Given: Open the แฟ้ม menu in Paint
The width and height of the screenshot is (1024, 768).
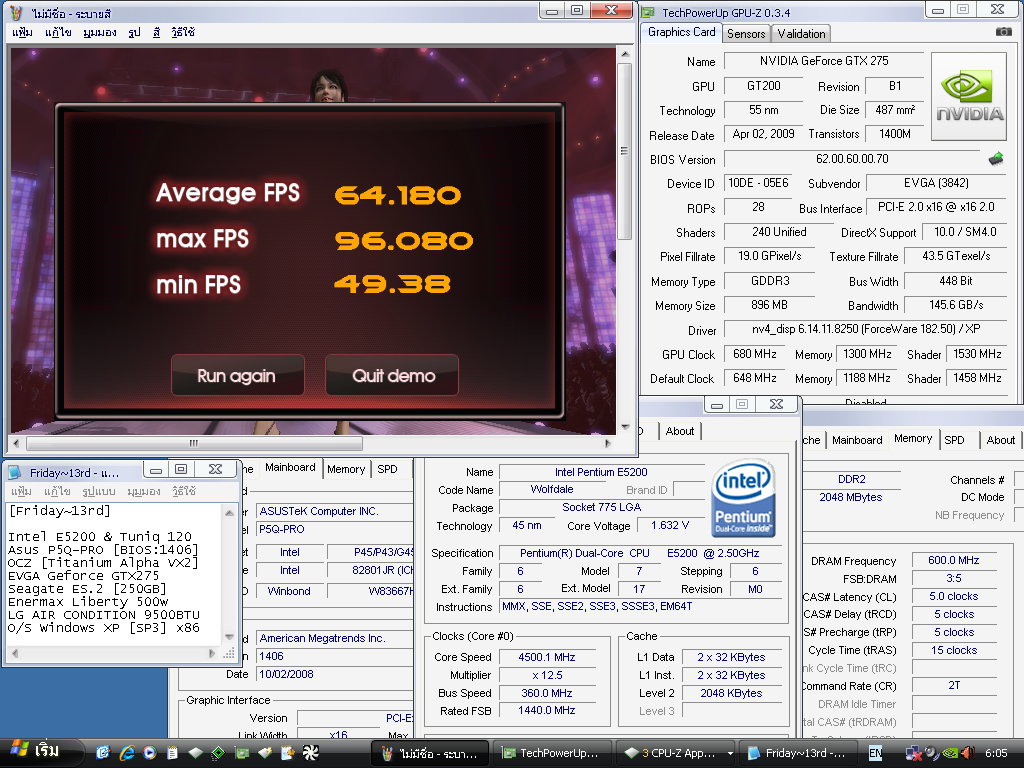Looking at the screenshot, I should click(x=22, y=32).
